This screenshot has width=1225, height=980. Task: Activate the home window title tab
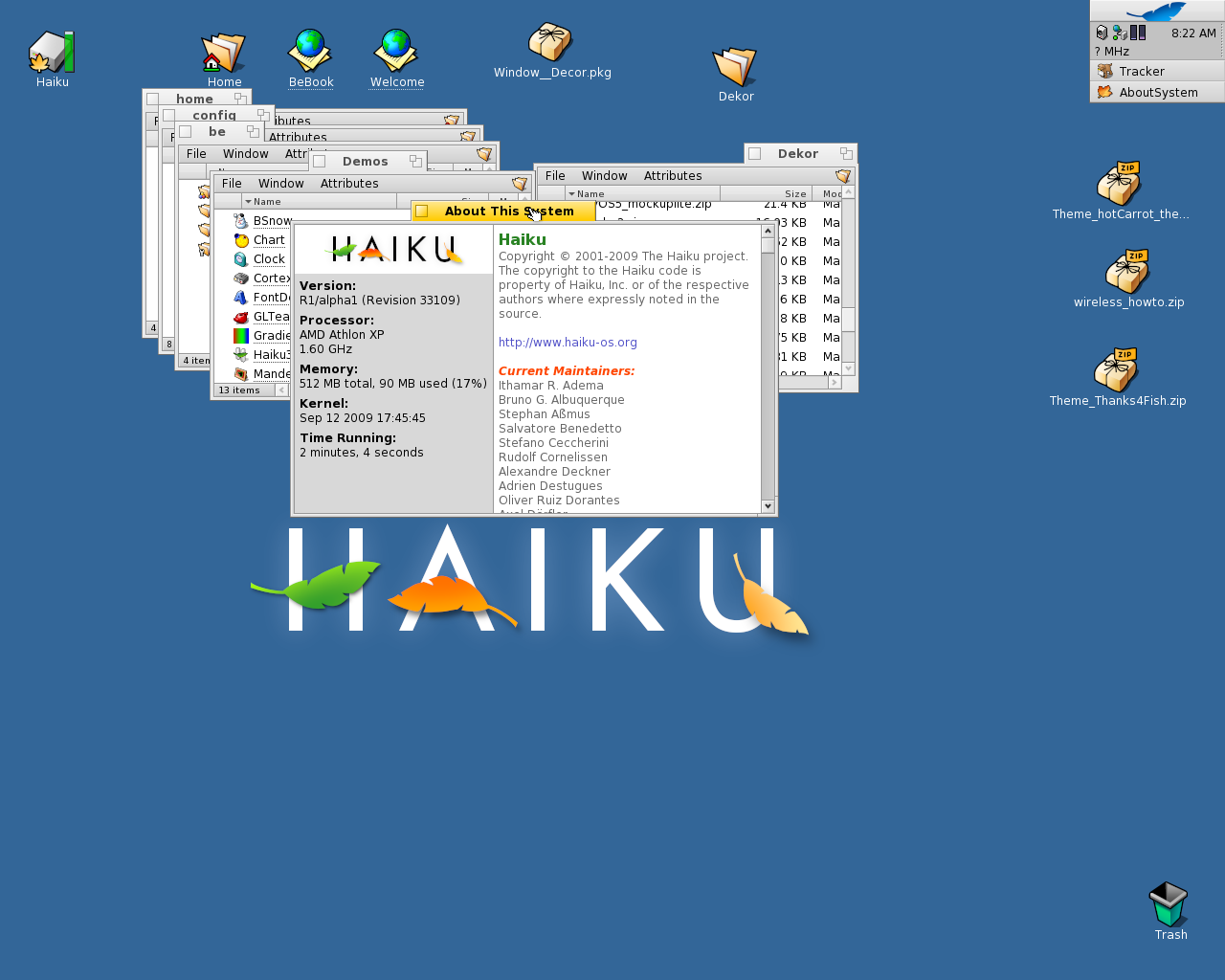[196, 99]
